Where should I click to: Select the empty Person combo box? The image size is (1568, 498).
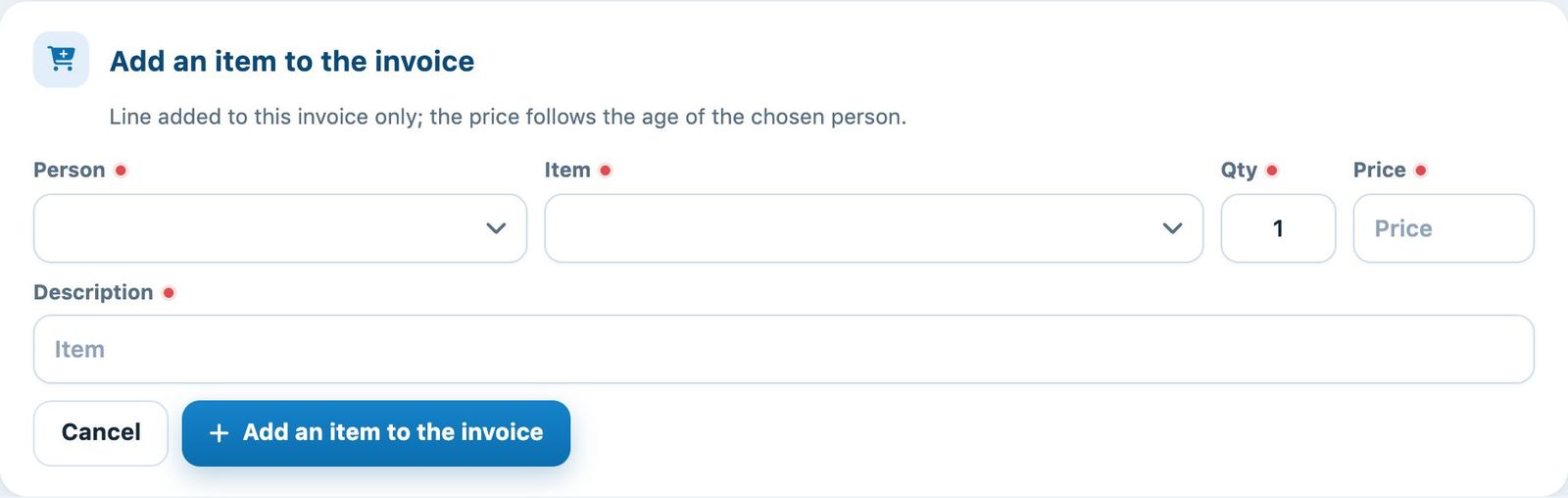[x=280, y=228]
